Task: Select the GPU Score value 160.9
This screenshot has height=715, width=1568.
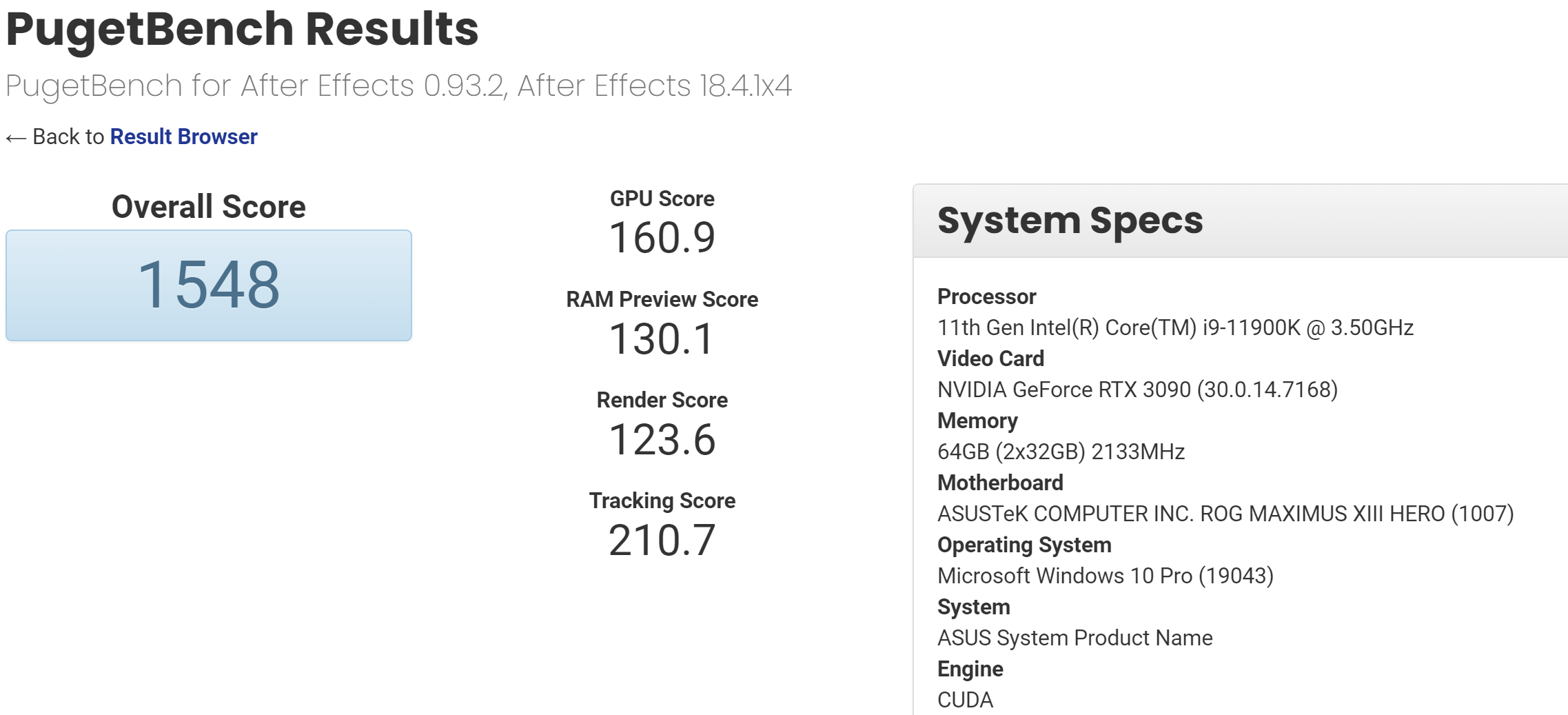Action: pos(662,238)
